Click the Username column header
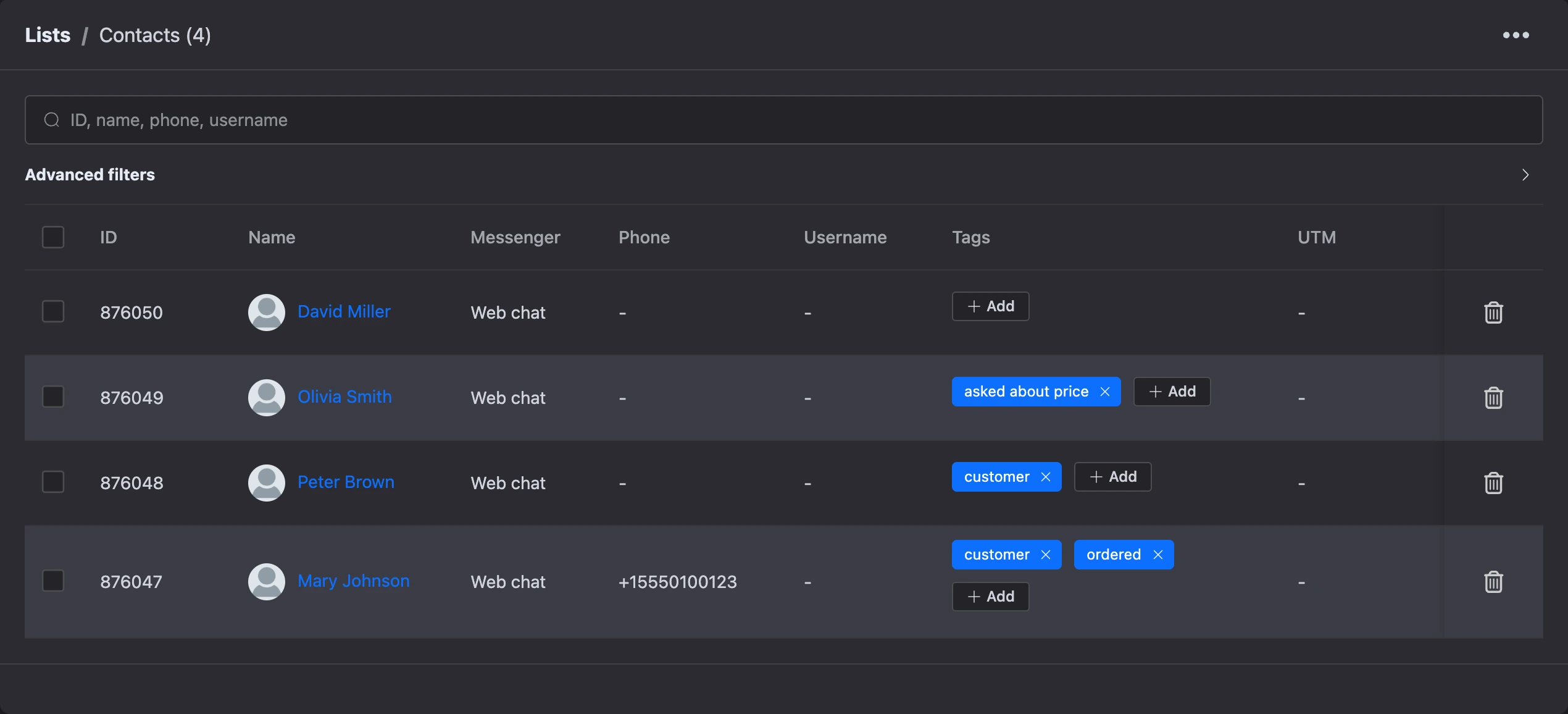The image size is (1568, 714). click(845, 237)
